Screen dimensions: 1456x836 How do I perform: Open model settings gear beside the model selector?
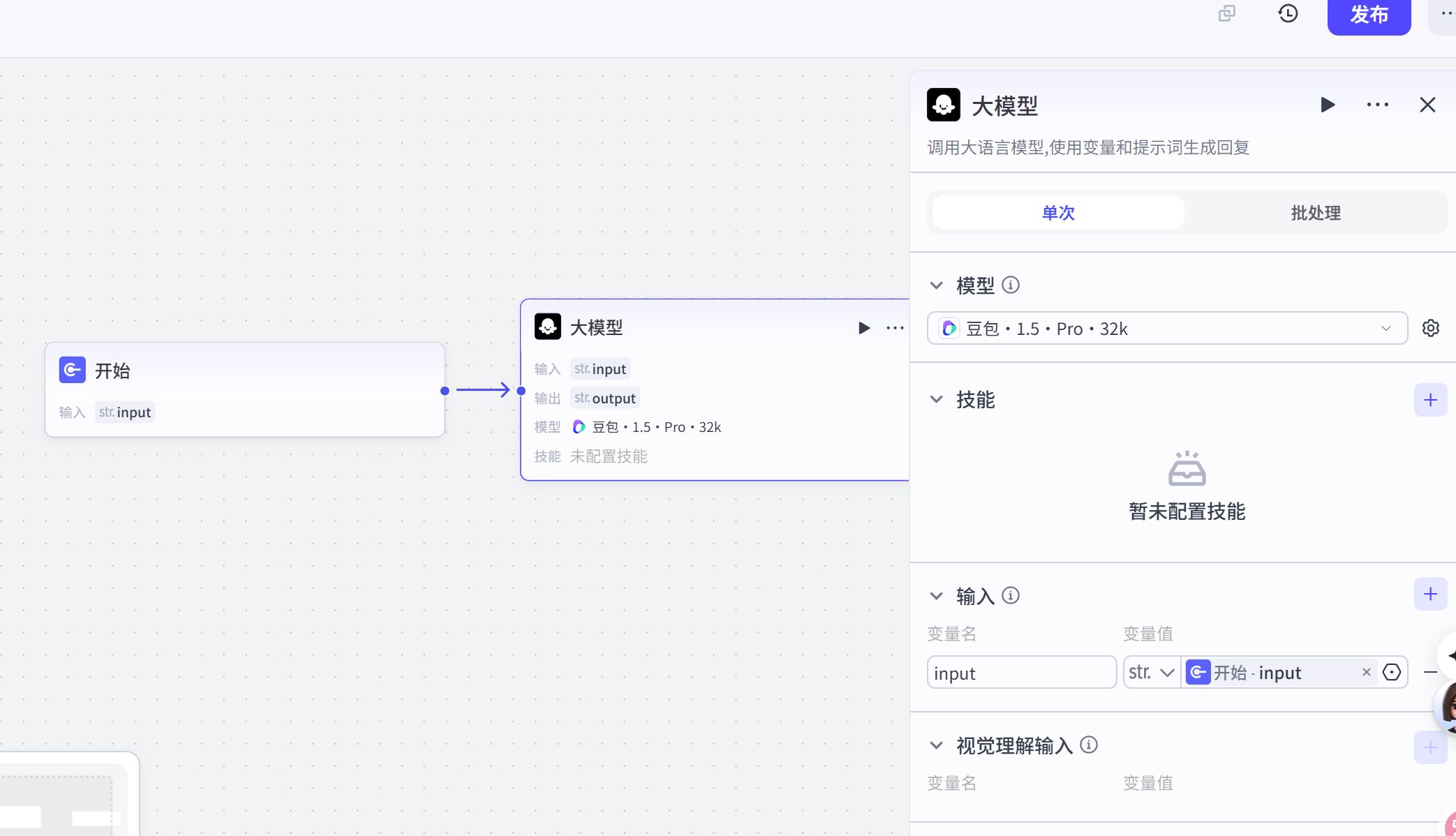1431,328
